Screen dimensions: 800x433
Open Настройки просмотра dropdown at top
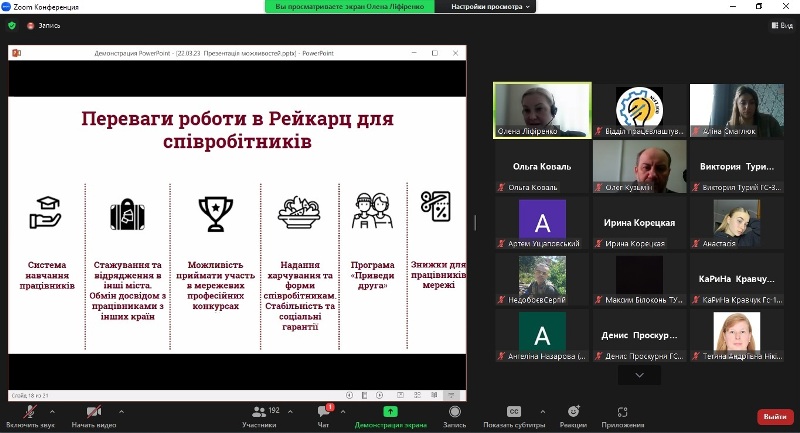click(490, 7)
